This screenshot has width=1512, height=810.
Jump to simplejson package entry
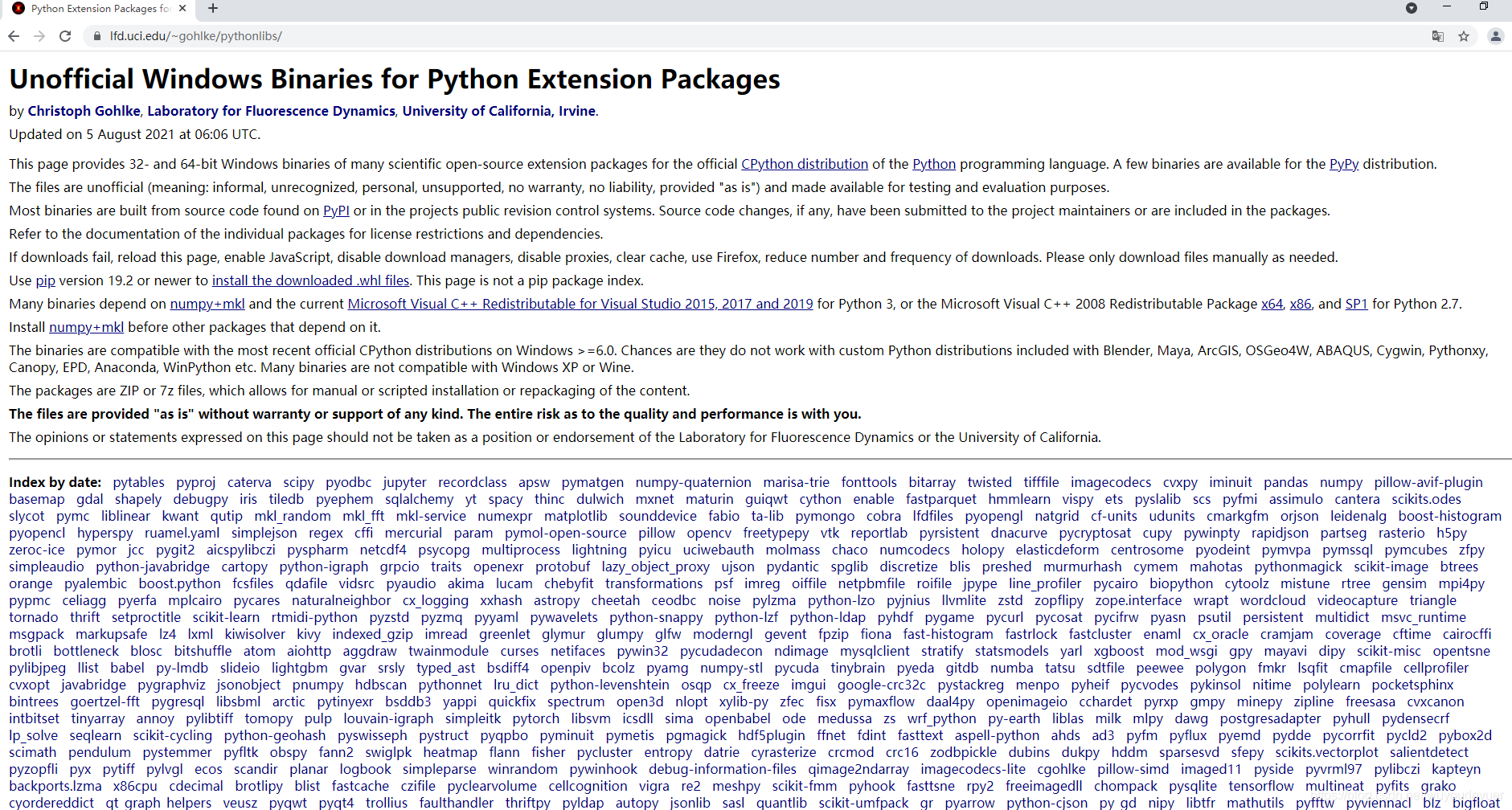(264, 533)
